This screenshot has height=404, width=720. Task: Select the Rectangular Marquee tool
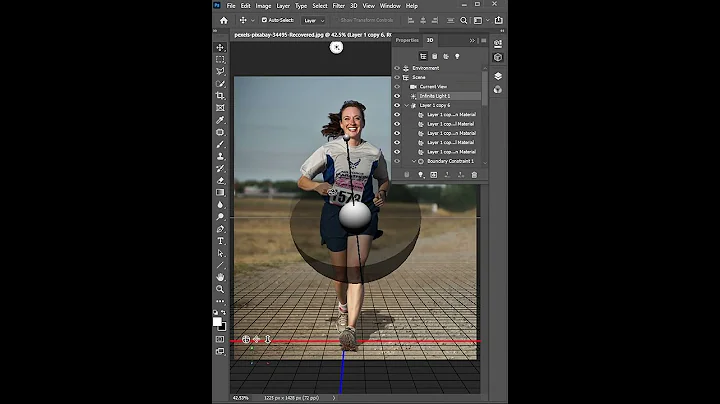[220, 59]
